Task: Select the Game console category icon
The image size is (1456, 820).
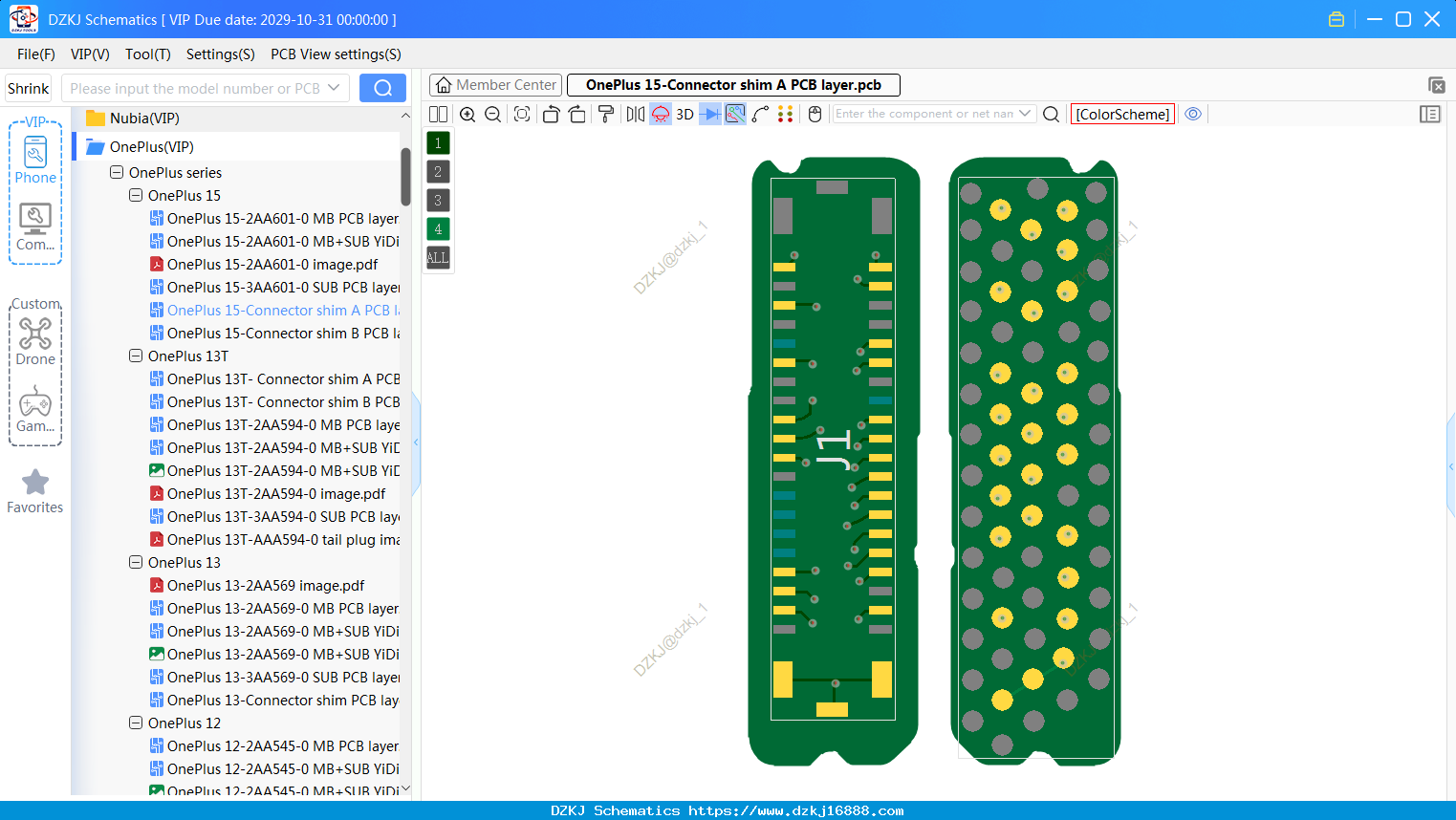Action: click(x=35, y=409)
